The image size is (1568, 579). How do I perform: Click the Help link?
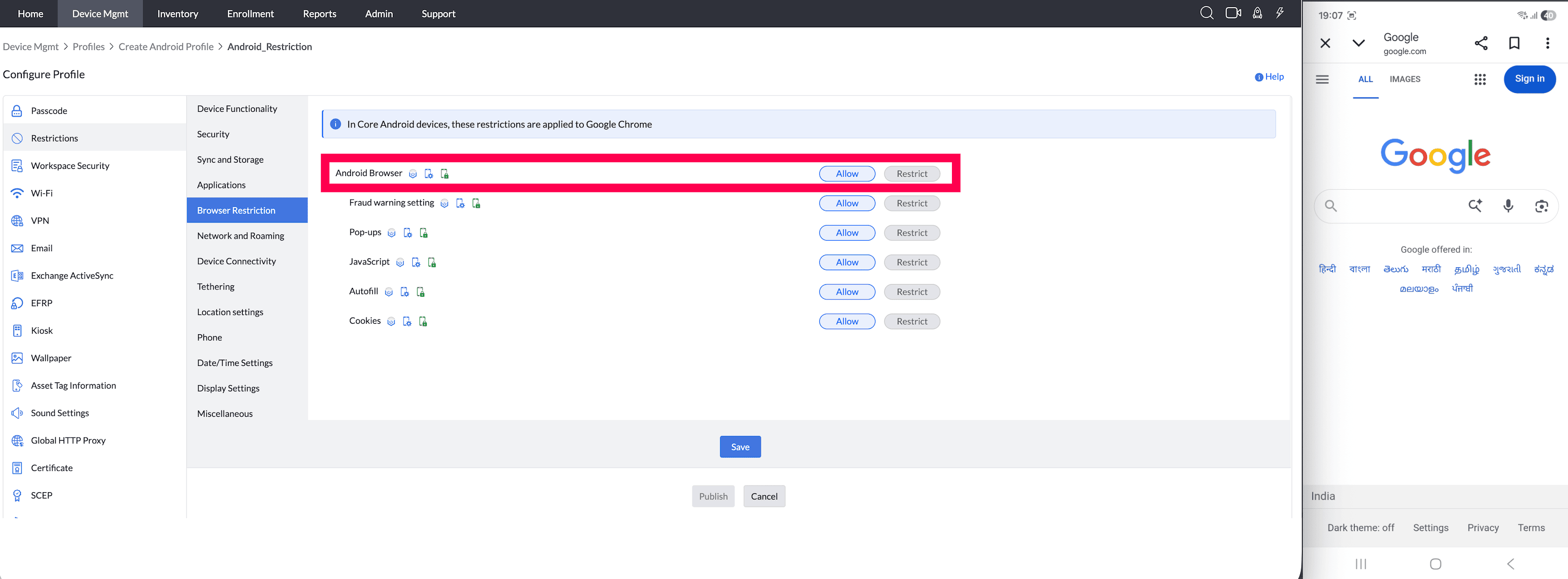coord(1269,77)
